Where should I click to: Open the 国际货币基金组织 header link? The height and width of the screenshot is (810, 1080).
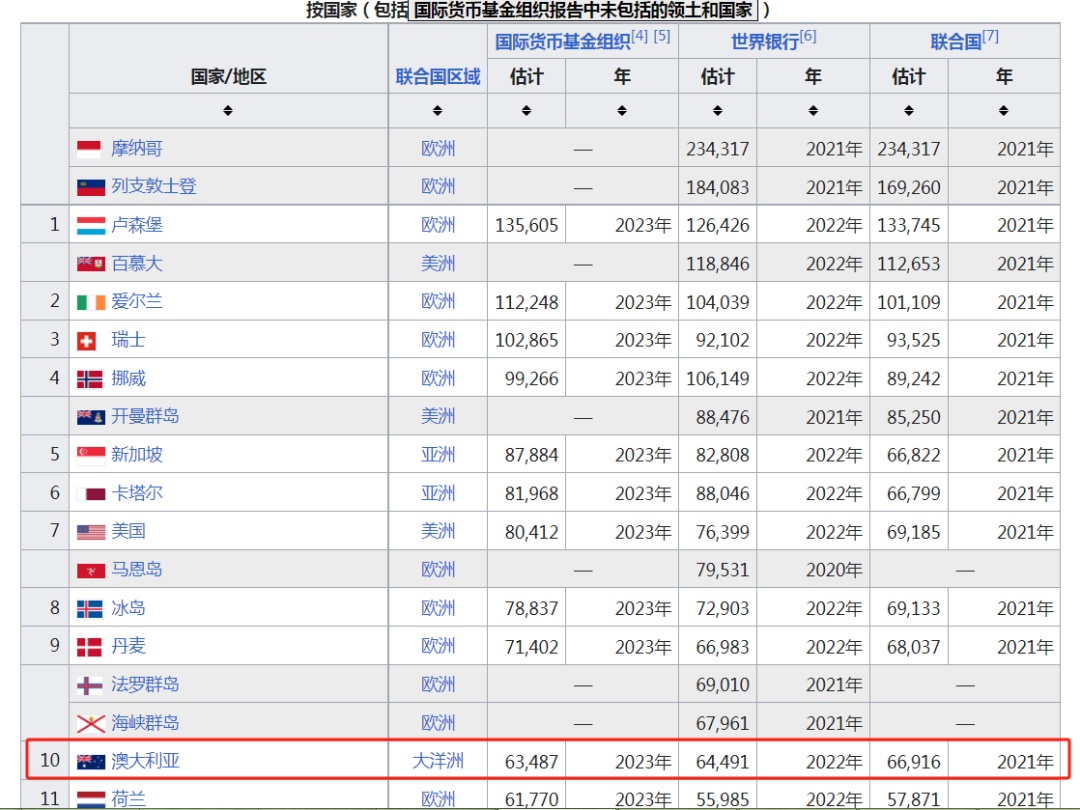tap(562, 42)
